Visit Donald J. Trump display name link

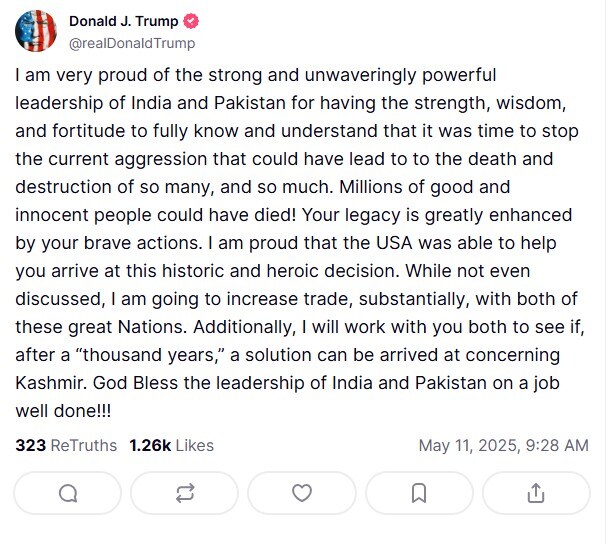coord(124,22)
